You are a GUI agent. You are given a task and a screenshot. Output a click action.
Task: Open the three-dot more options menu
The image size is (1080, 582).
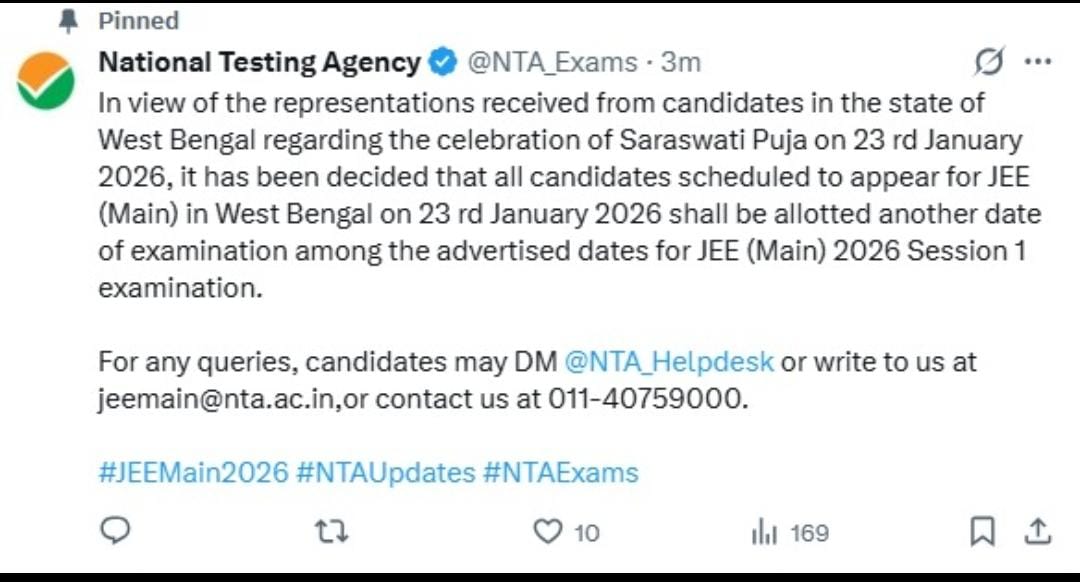pos(1038,63)
